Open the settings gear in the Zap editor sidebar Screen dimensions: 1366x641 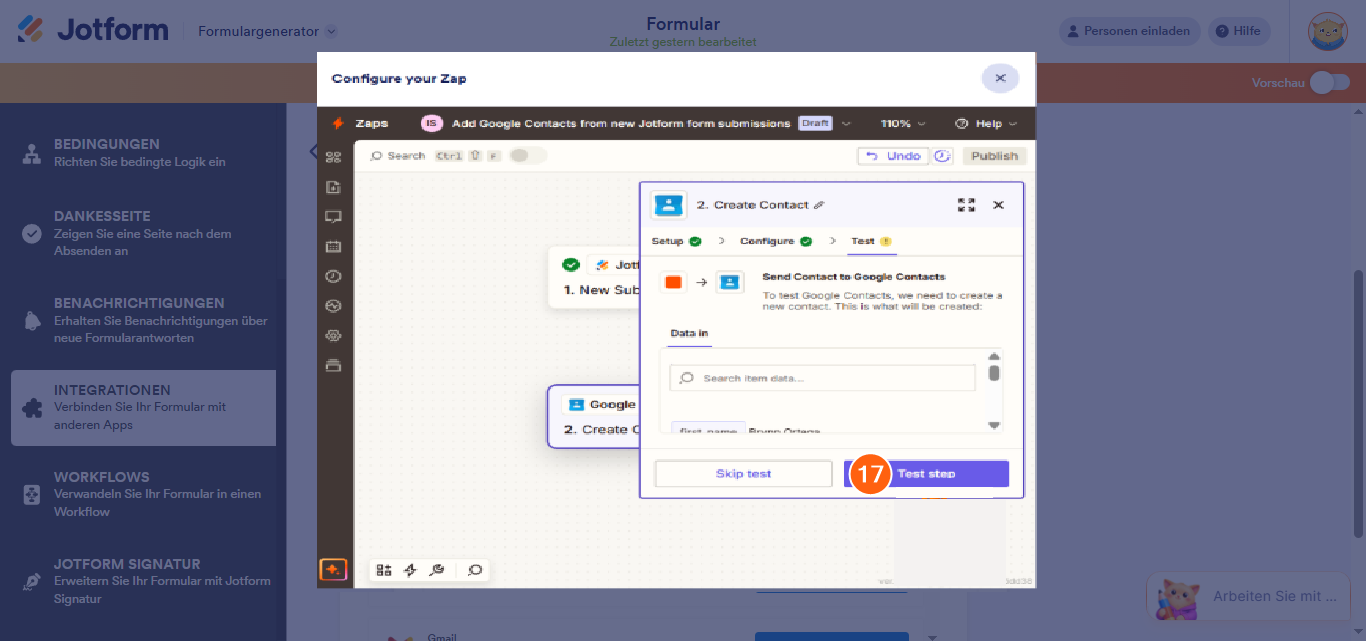click(333, 336)
